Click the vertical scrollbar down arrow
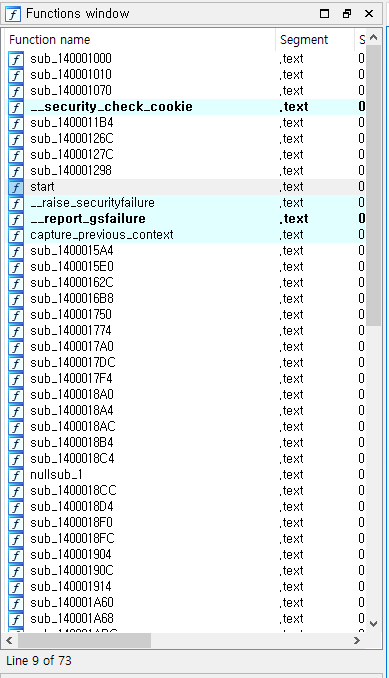This screenshot has height=678, width=389. click(x=374, y=624)
